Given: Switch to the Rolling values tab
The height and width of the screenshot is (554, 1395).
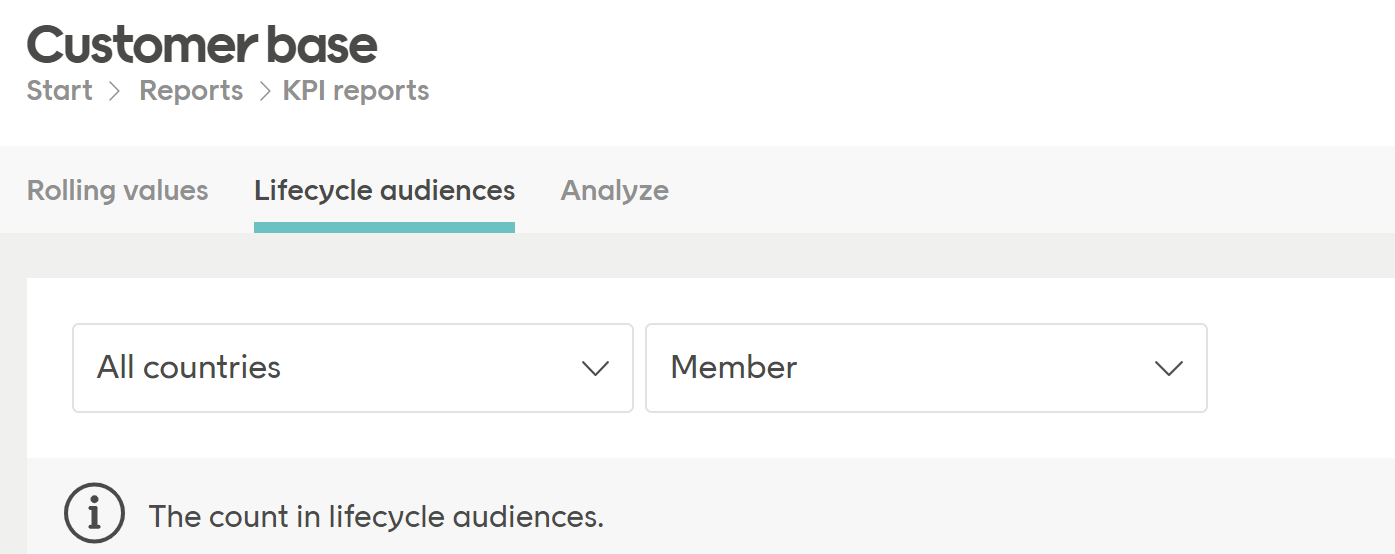Looking at the screenshot, I should 117,190.
